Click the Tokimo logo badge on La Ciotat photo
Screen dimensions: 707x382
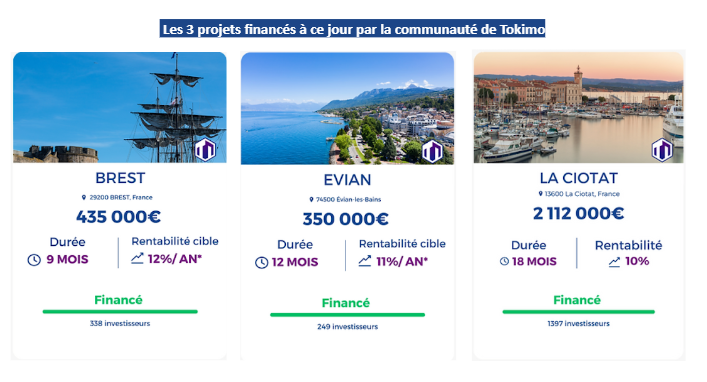point(662,150)
